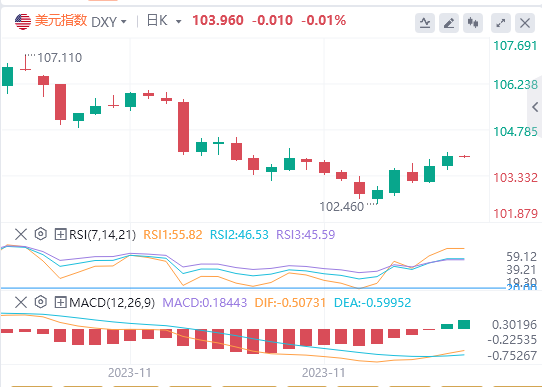
Task: Collapse side panel with left chevron
Action: (x=535, y=107)
